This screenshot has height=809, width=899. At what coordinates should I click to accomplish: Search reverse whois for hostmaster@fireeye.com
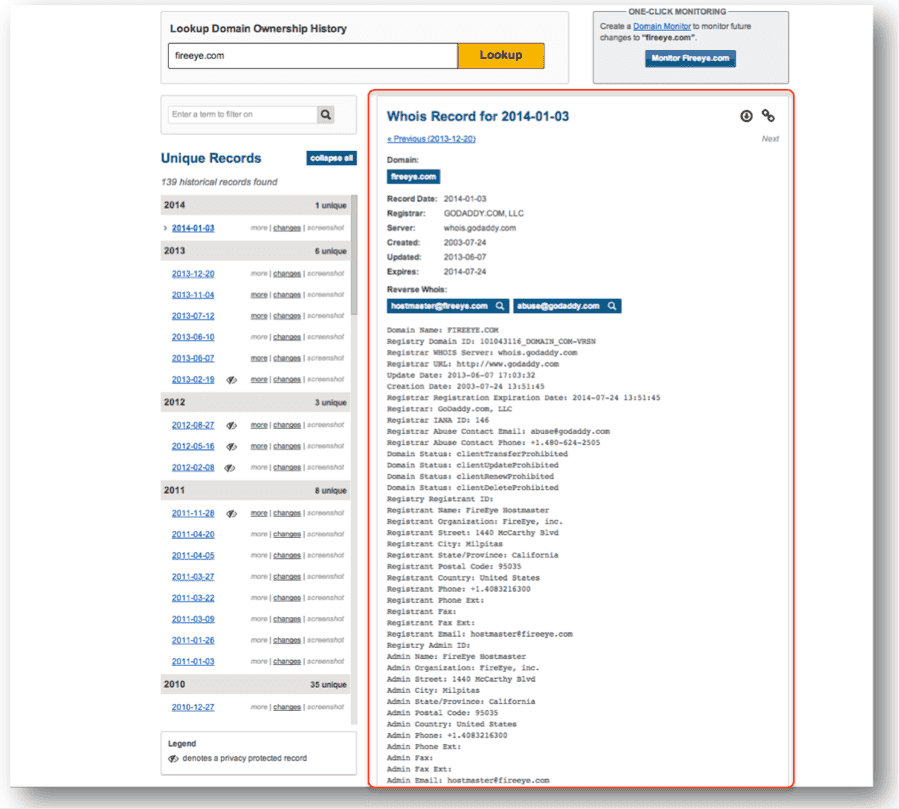pos(447,306)
